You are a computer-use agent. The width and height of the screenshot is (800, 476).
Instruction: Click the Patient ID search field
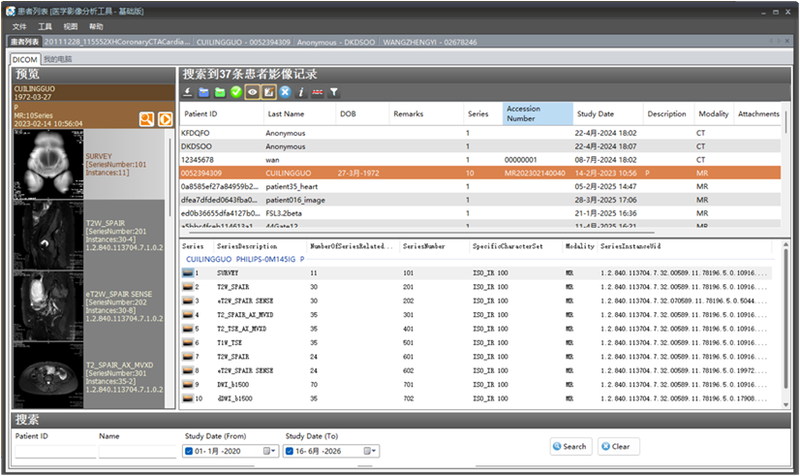pos(55,452)
